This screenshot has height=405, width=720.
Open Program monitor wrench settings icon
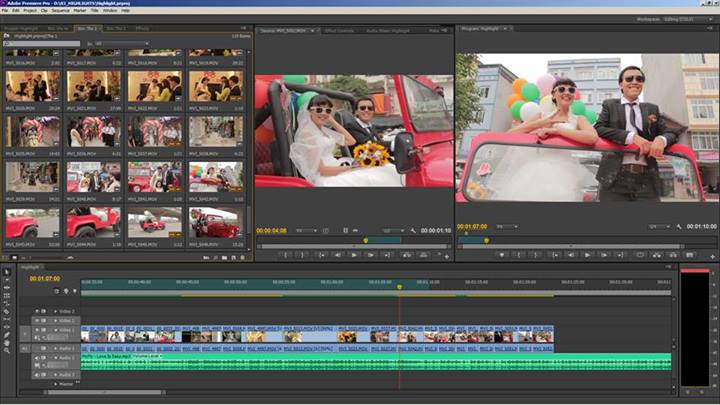pos(679,227)
